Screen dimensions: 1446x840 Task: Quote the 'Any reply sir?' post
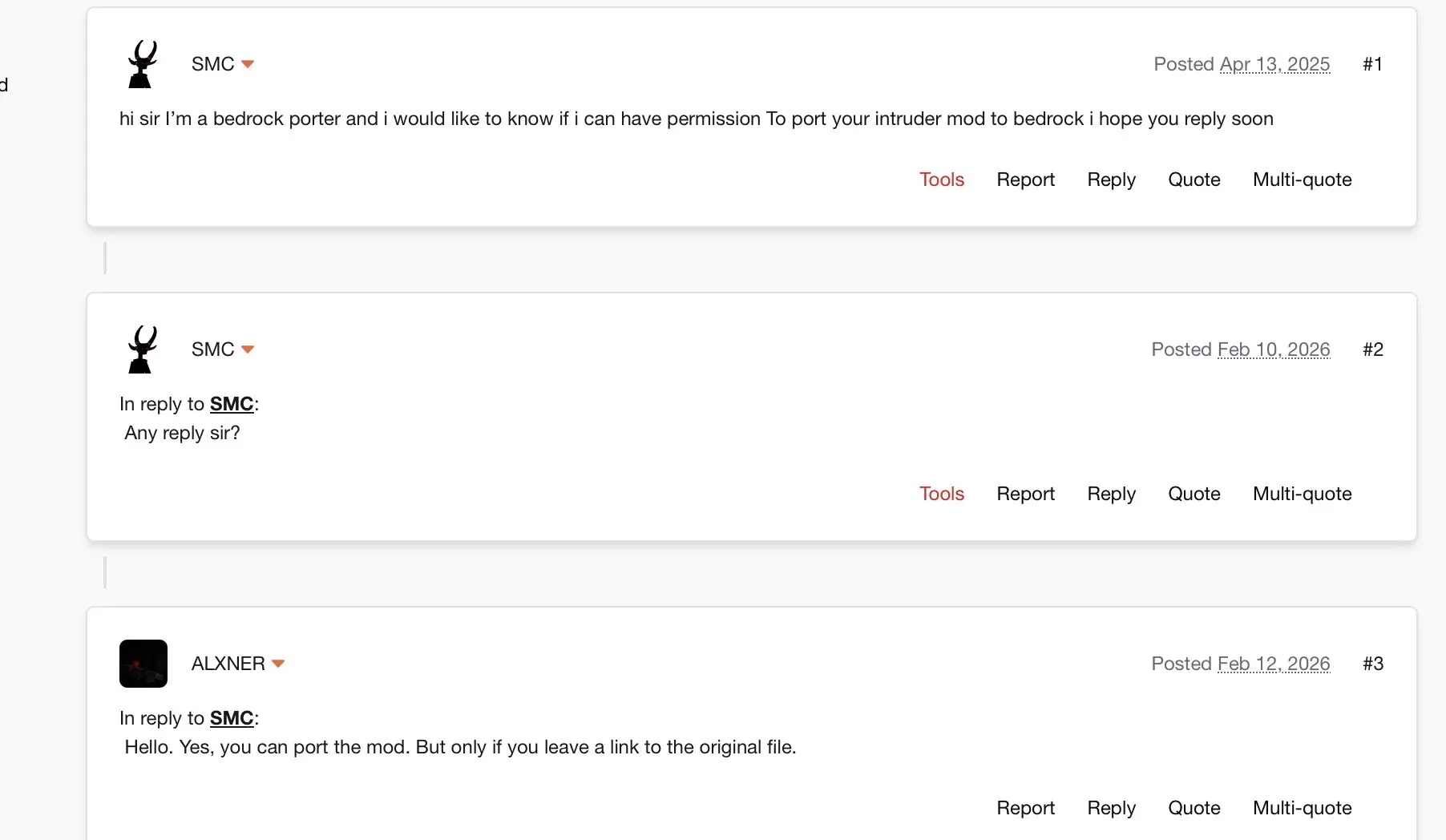tap(1194, 494)
